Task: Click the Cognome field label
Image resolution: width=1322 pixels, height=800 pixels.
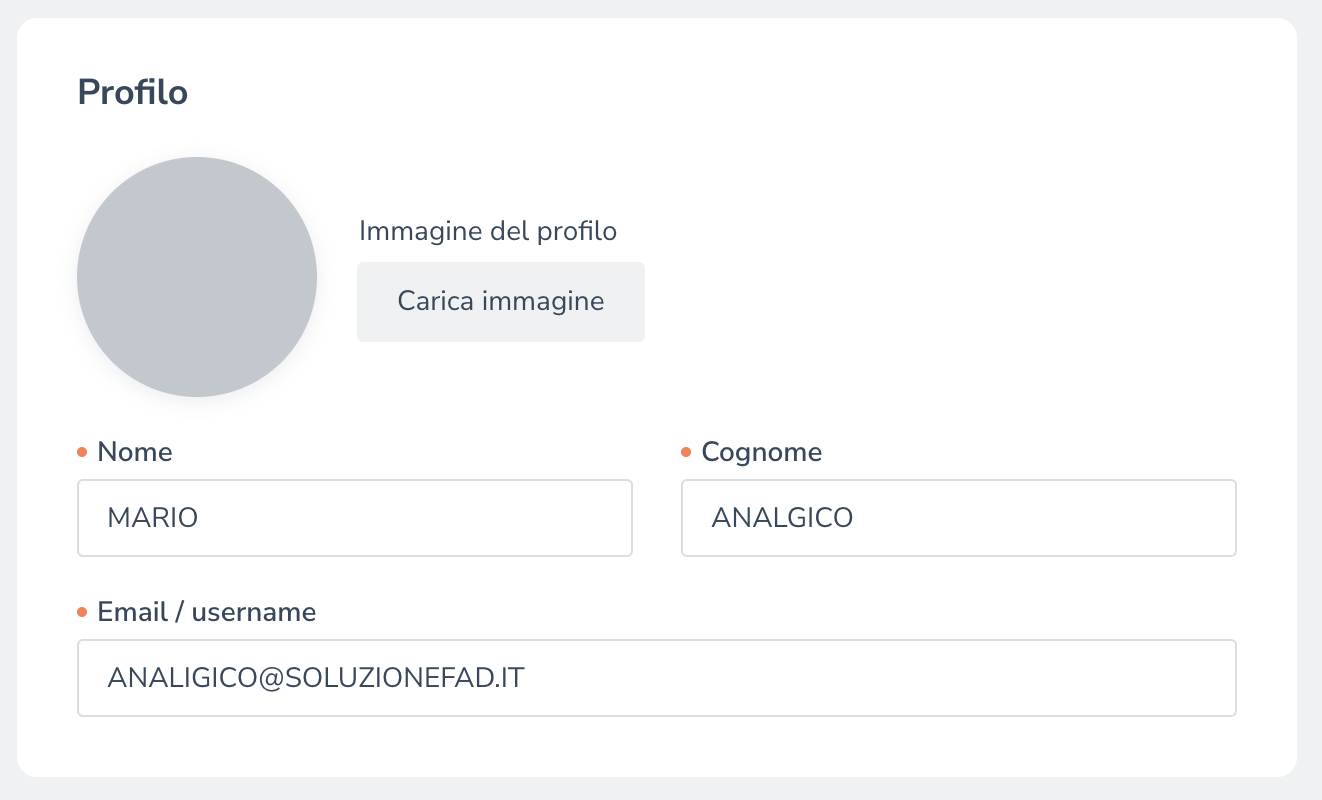Action: (761, 452)
